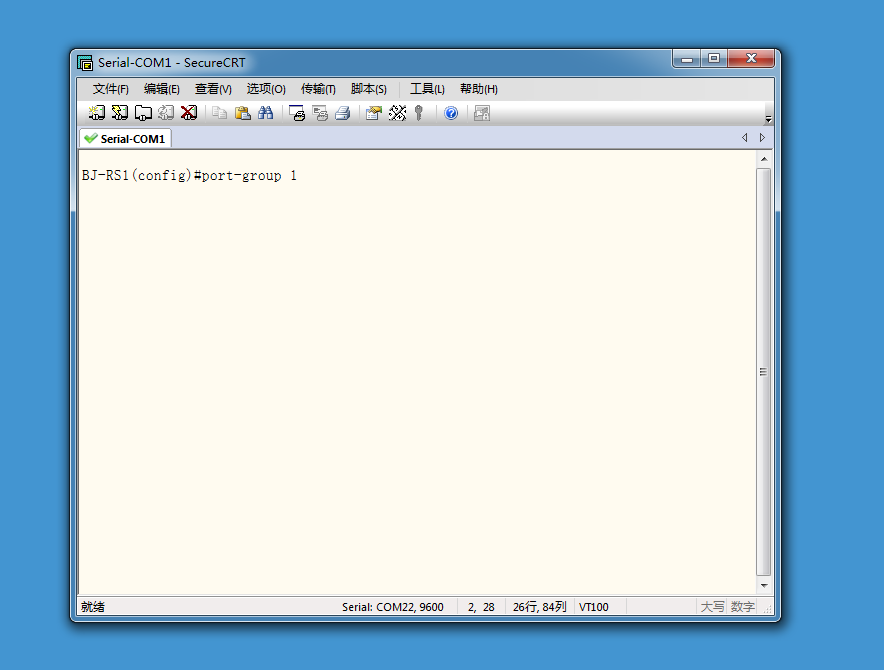
Task: Open Session Options icon
Action: 374,113
